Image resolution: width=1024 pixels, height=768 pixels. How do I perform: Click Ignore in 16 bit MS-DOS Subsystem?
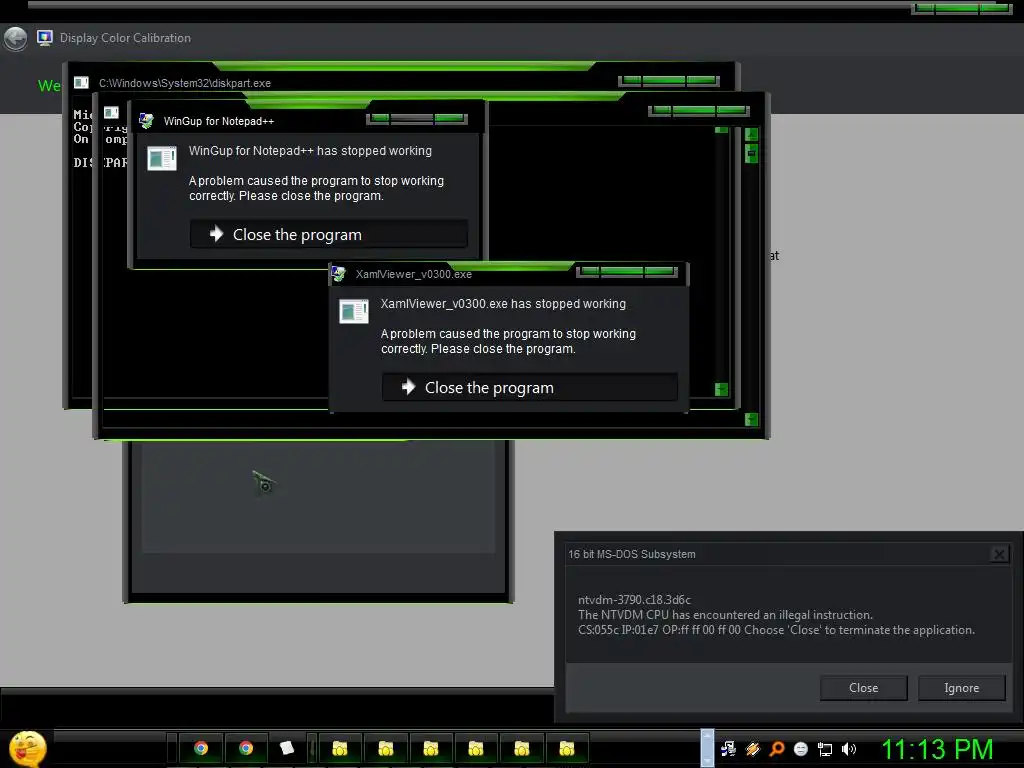pyautogui.click(x=961, y=688)
